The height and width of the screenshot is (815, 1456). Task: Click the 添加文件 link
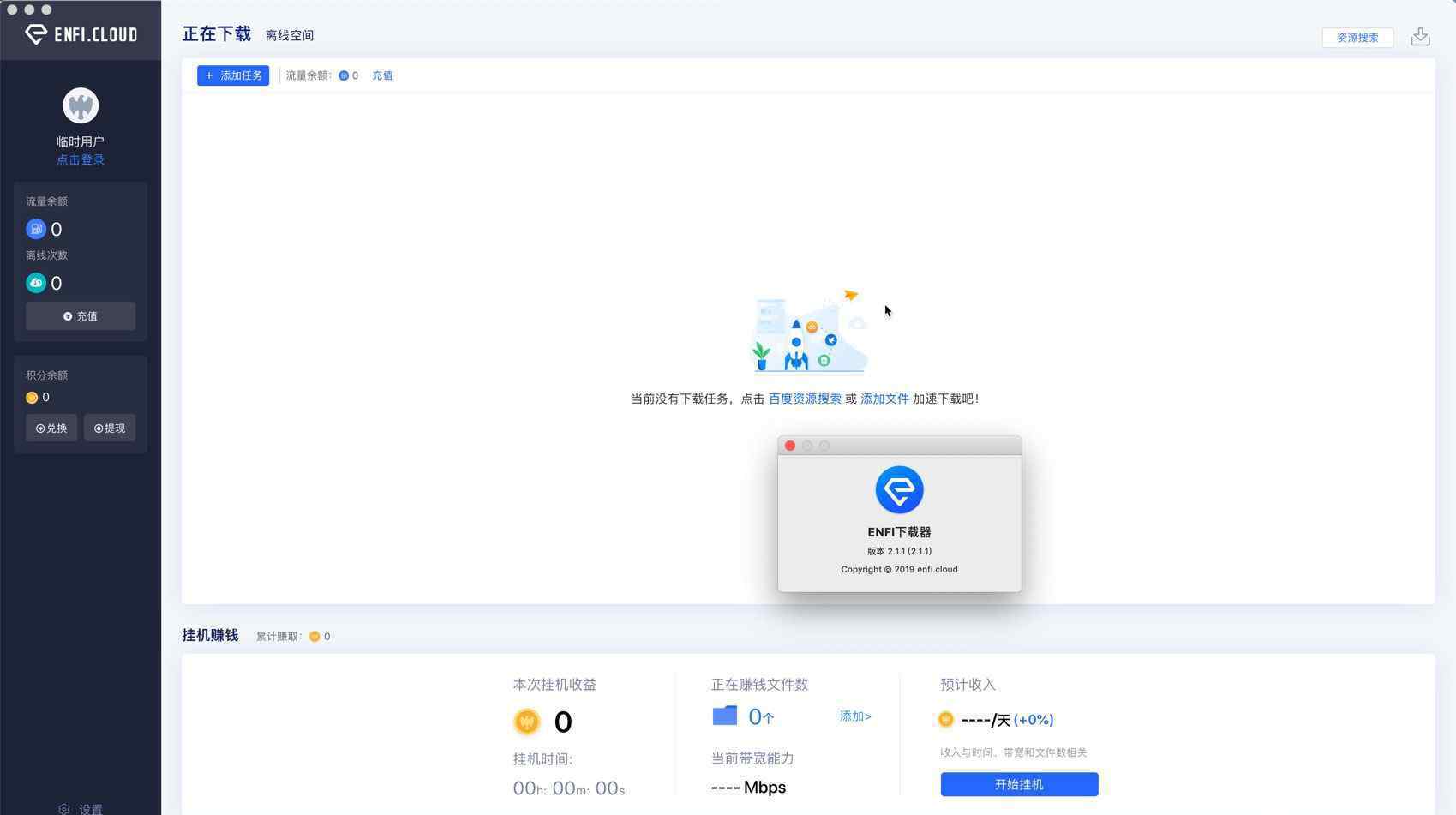884,399
